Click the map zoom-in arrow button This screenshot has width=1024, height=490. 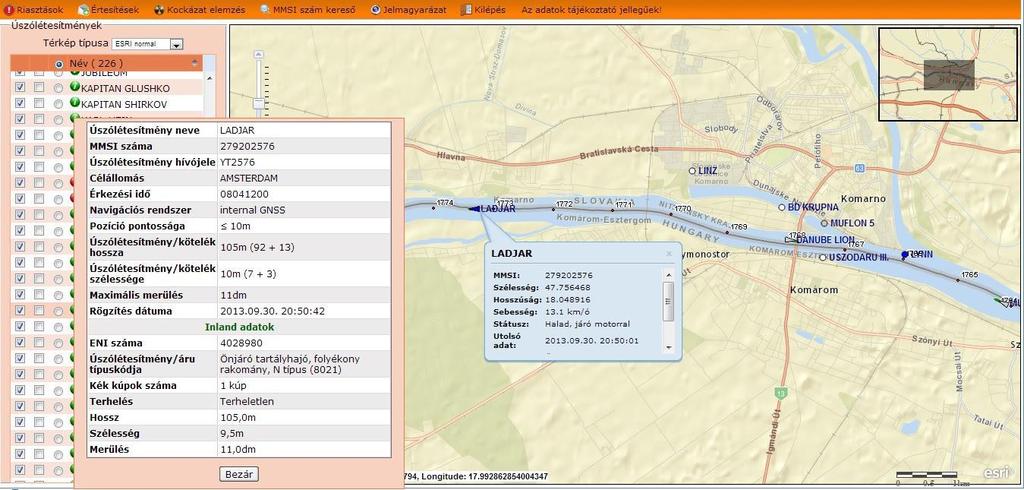pos(259,56)
